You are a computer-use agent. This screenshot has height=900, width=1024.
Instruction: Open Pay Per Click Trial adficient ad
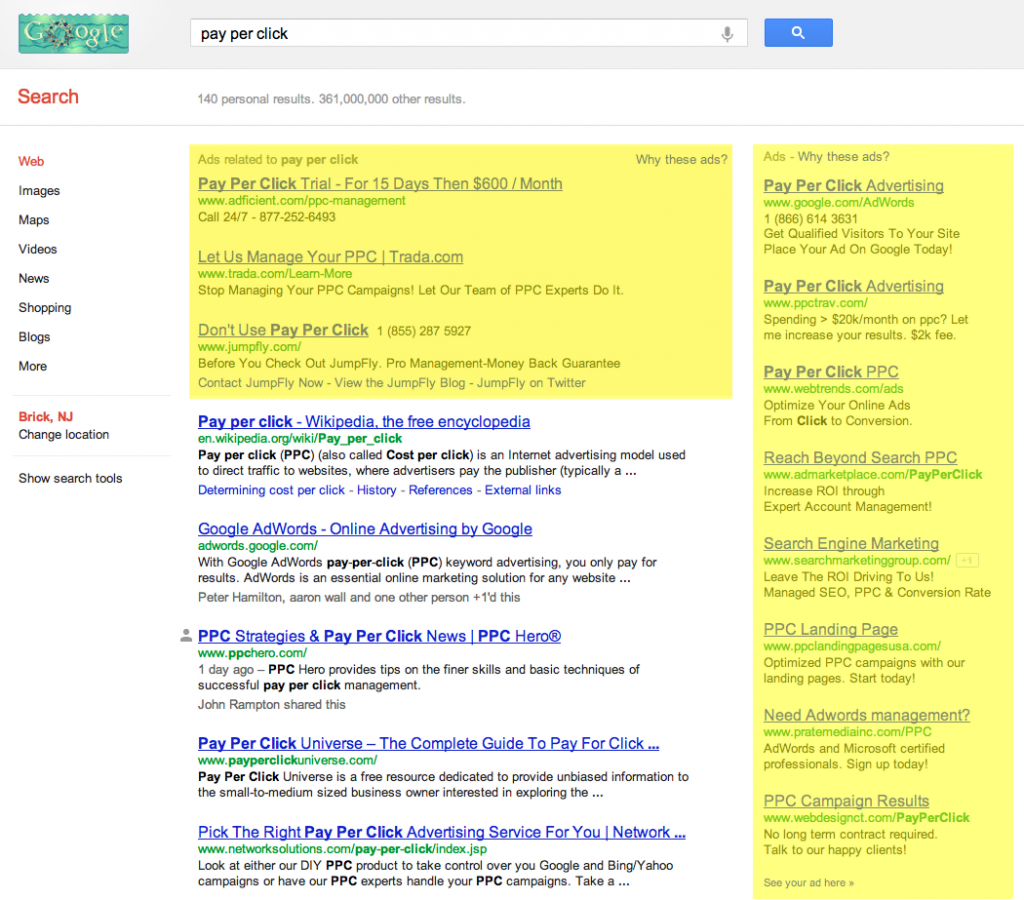(380, 184)
